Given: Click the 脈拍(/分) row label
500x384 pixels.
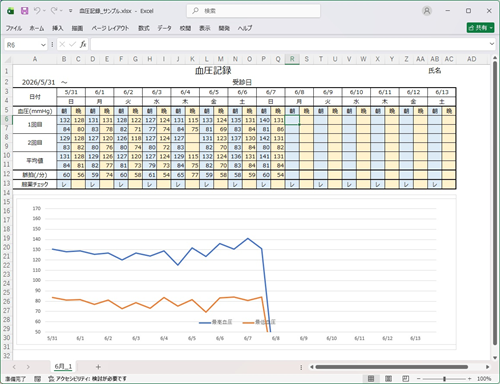Looking at the screenshot, I should [35, 175].
